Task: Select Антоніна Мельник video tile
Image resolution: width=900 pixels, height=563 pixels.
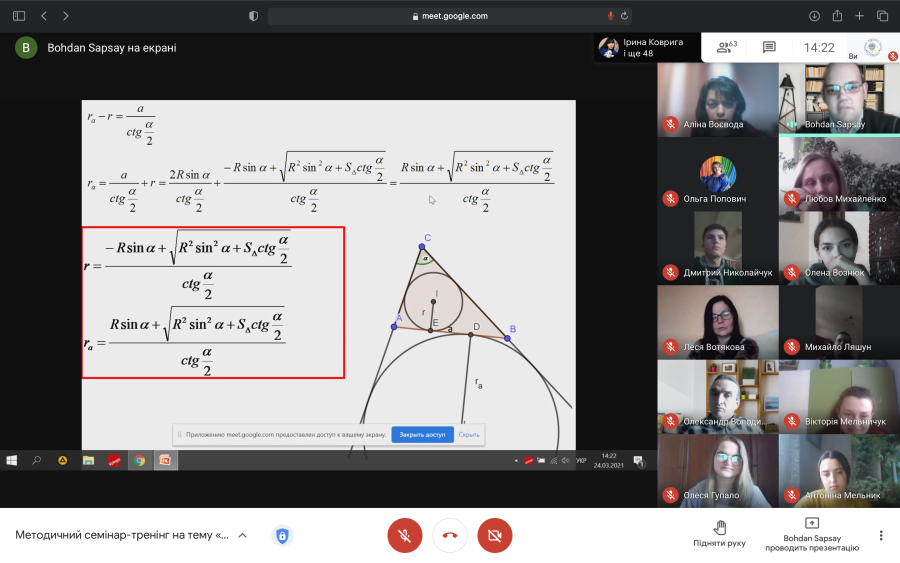Action: pos(839,471)
